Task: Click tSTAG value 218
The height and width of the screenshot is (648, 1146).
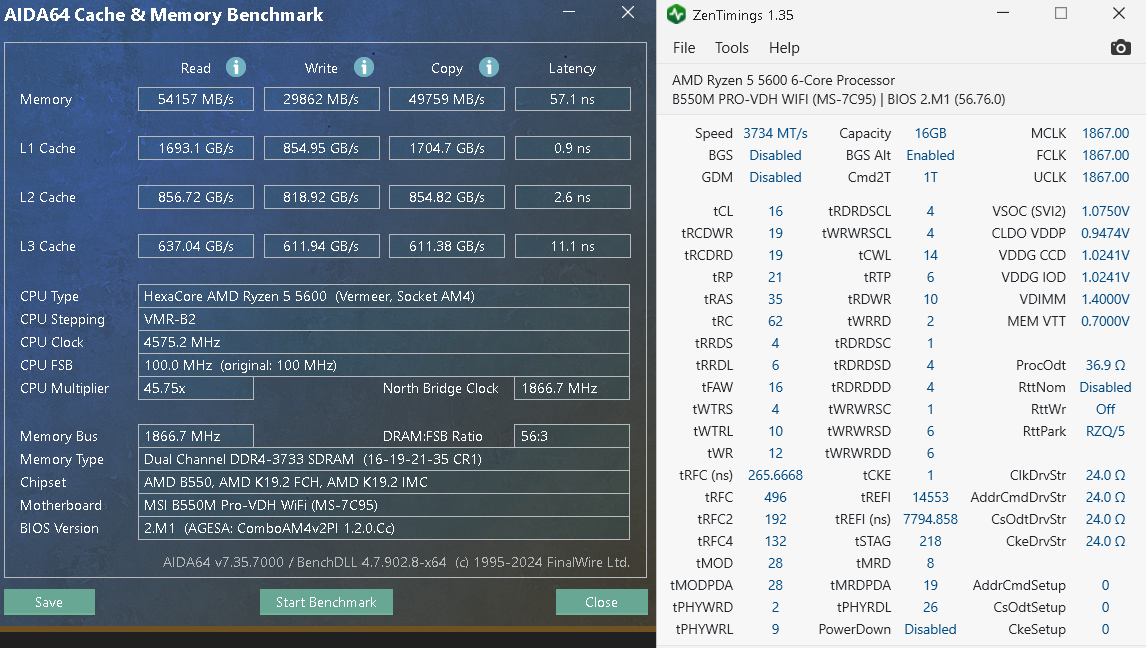Action: tap(930, 541)
